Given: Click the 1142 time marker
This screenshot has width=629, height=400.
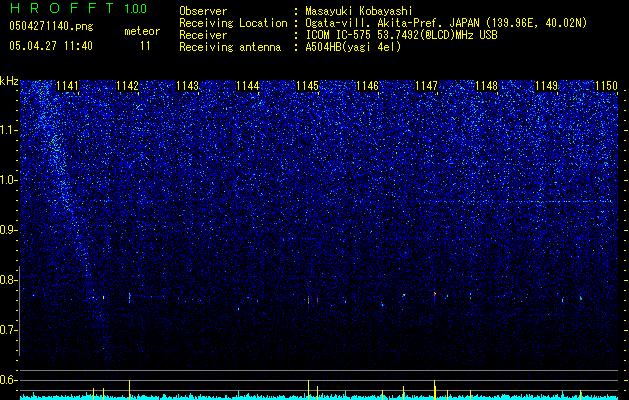Looking at the screenshot, I should pyautogui.click(x=127, y=86).
